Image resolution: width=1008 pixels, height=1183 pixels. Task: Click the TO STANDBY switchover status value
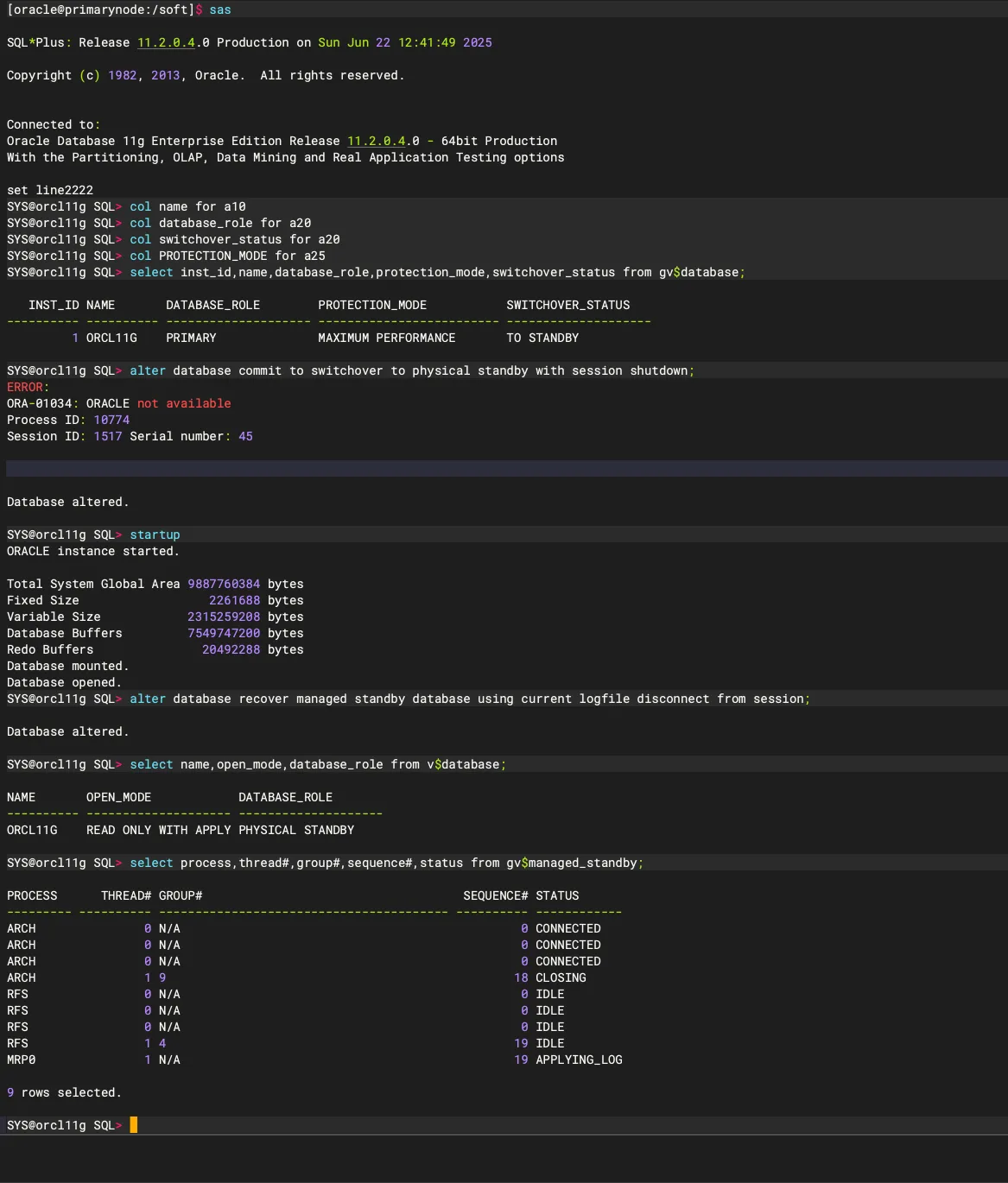(x=542, y=338)
